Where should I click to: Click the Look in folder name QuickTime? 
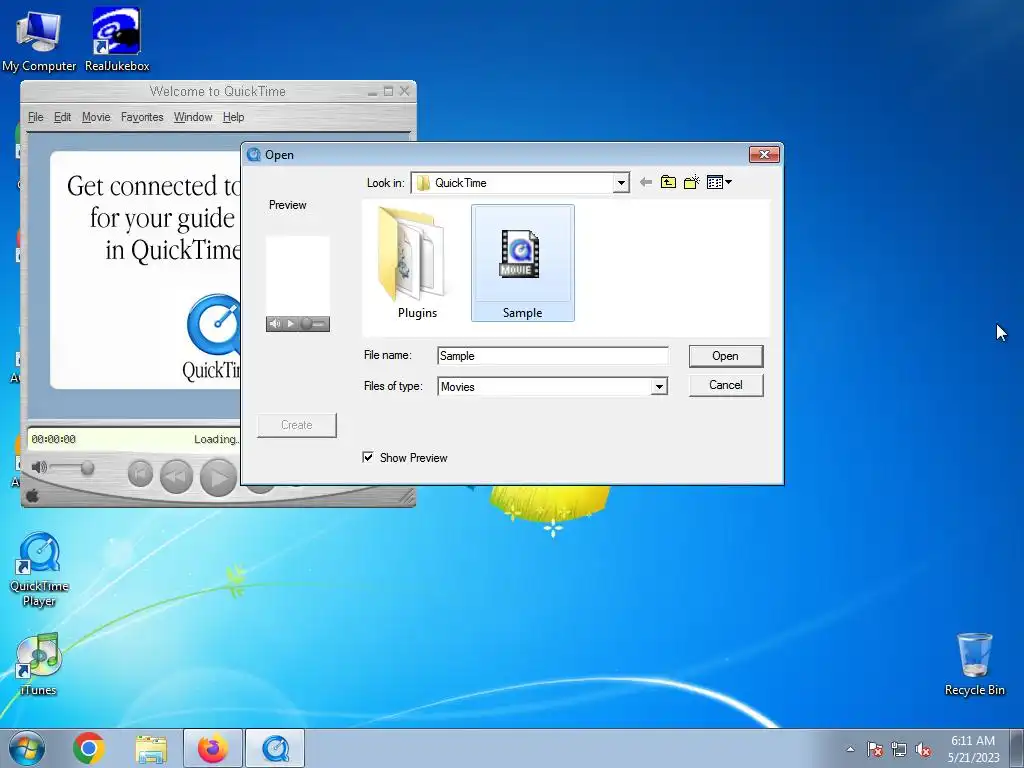(x=461, y=183)
